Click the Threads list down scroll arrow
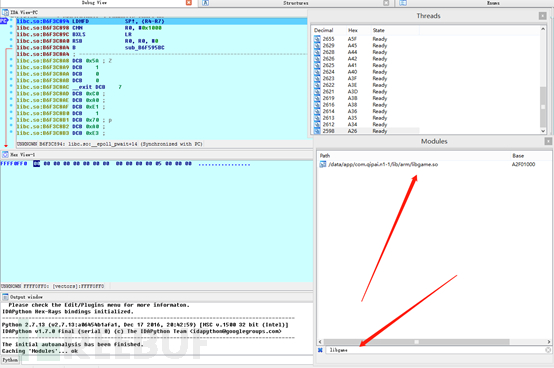 [543, 131]
